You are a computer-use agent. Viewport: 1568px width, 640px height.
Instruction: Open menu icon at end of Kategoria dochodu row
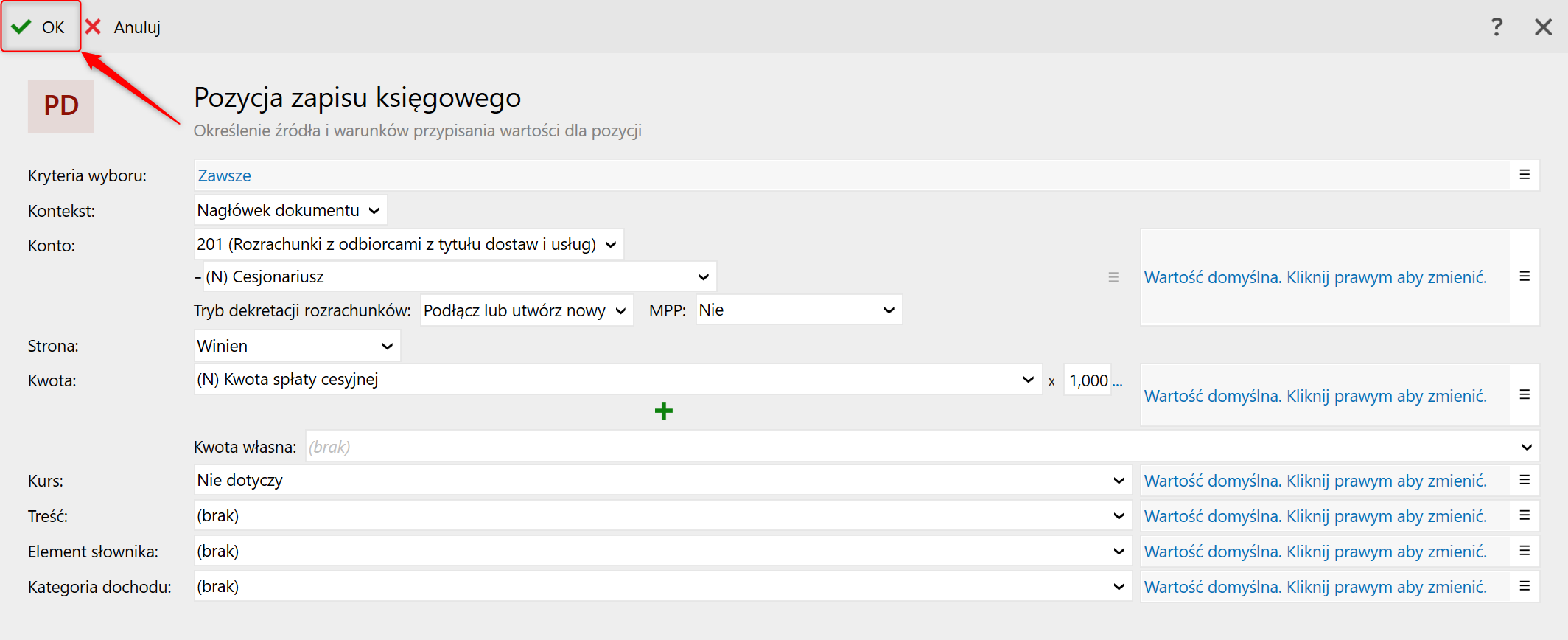1525,586
